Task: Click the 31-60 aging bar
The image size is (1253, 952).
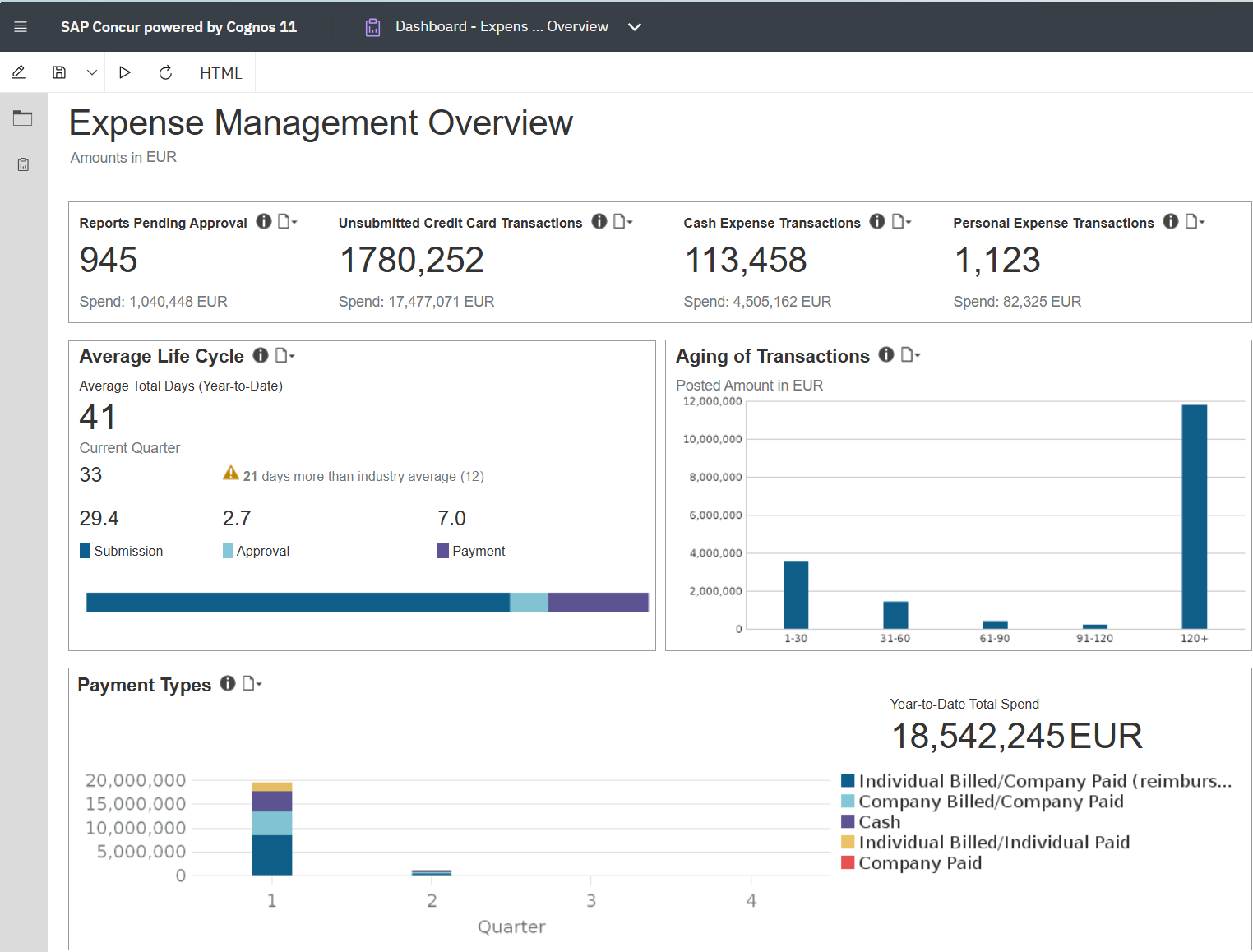Action: pos(895,615)
